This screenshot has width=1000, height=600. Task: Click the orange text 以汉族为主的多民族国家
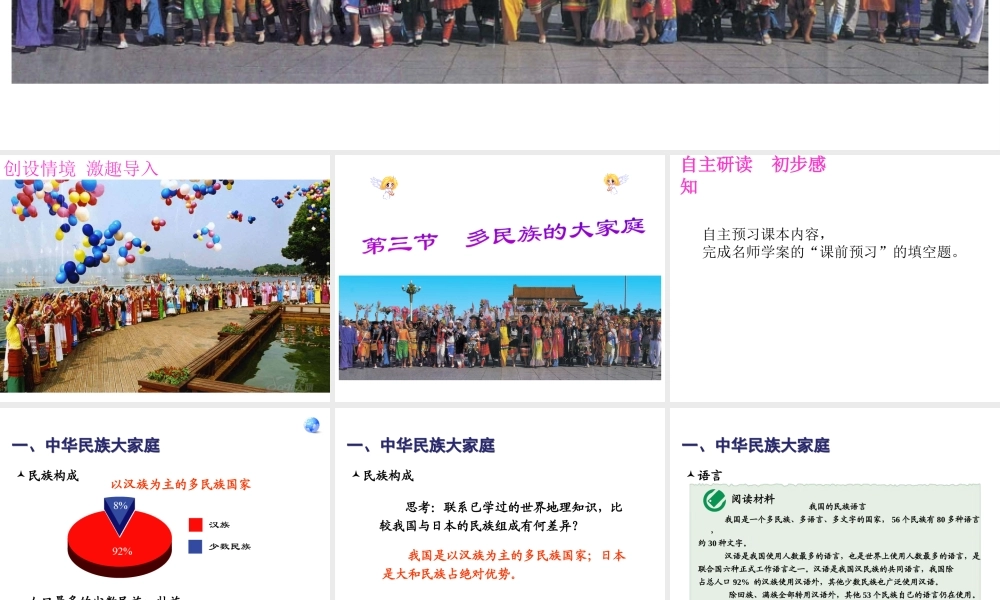(x=180, y=485)
